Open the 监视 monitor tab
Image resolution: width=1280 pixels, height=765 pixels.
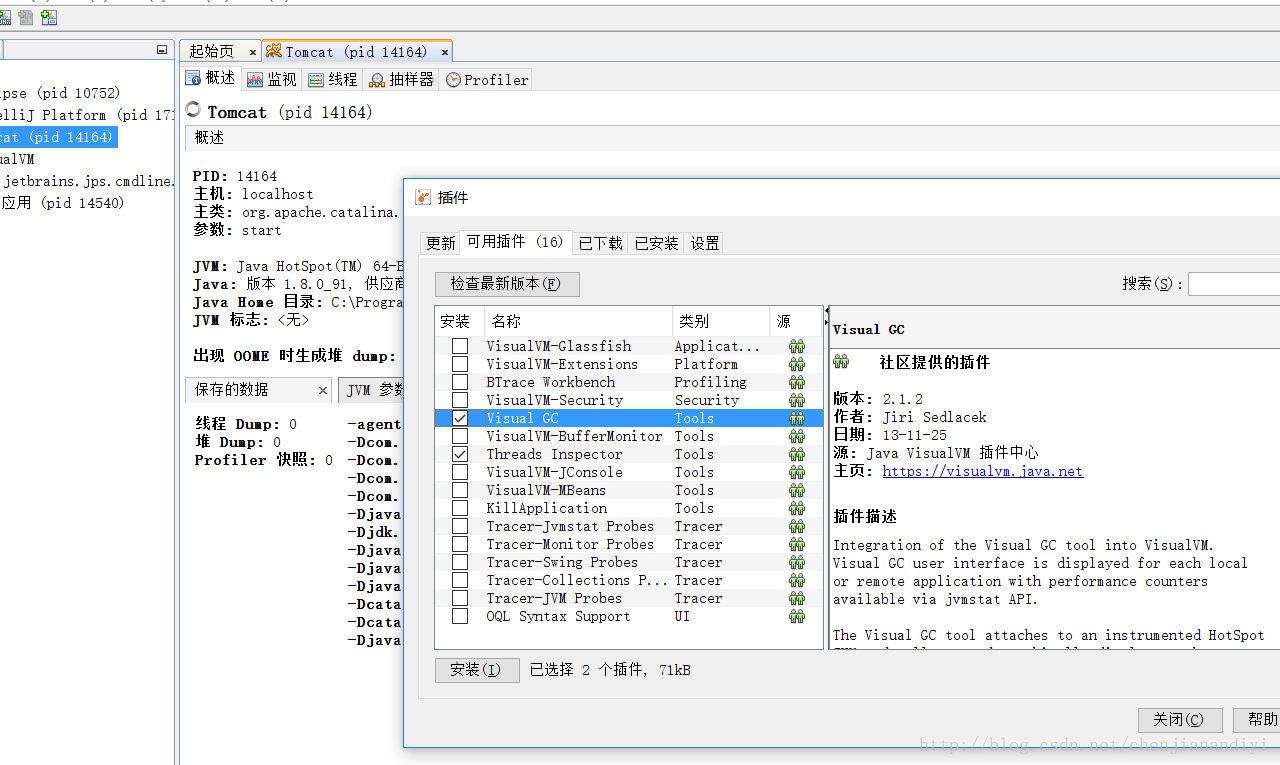click(x=272, y=79)
